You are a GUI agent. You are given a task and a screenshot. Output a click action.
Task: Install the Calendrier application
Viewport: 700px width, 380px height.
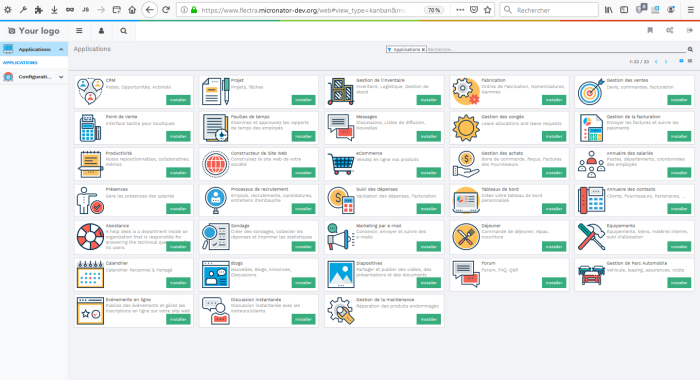click(178, 283)
